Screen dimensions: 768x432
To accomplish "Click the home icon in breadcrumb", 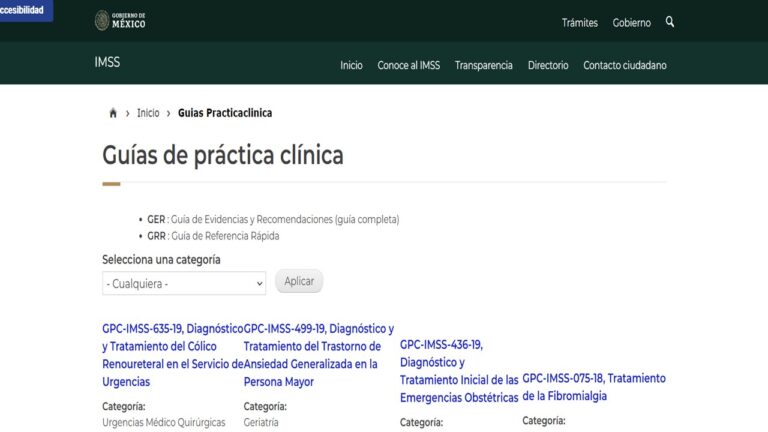I will point(113,113).
